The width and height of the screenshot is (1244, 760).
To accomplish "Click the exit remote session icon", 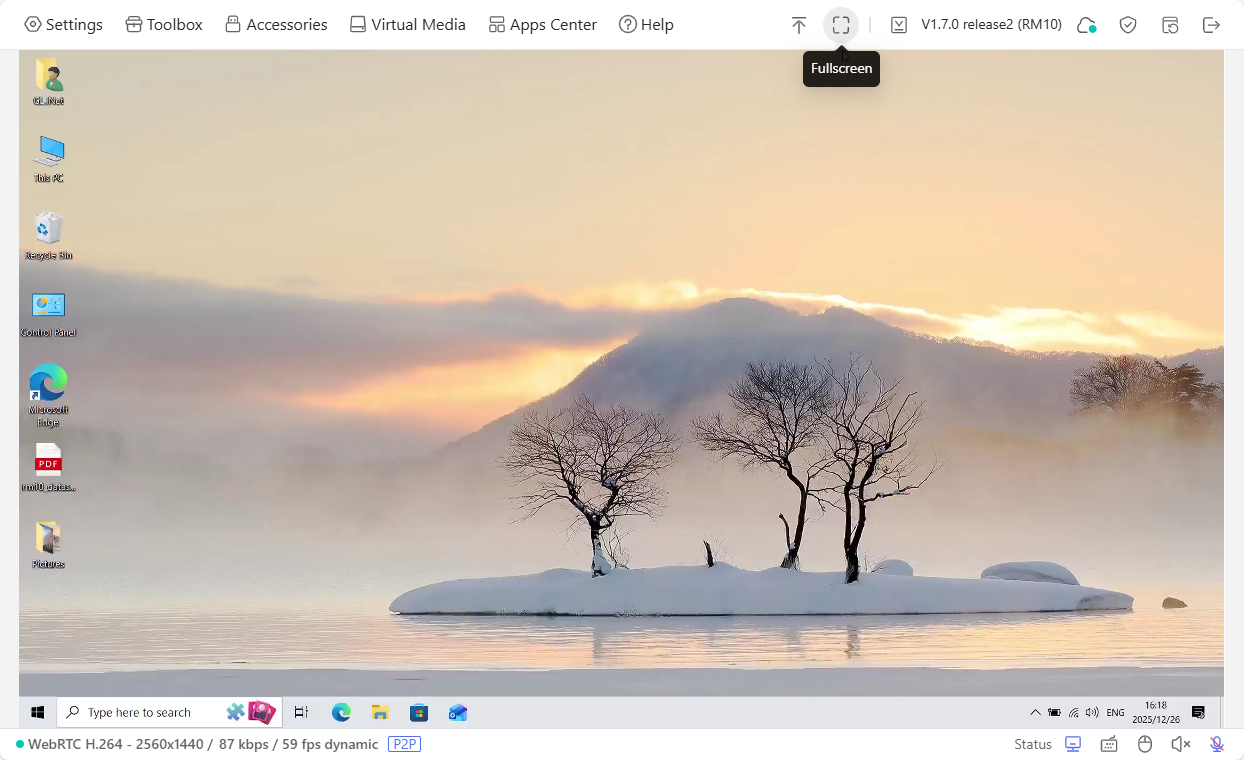I will coord(1211,24).
